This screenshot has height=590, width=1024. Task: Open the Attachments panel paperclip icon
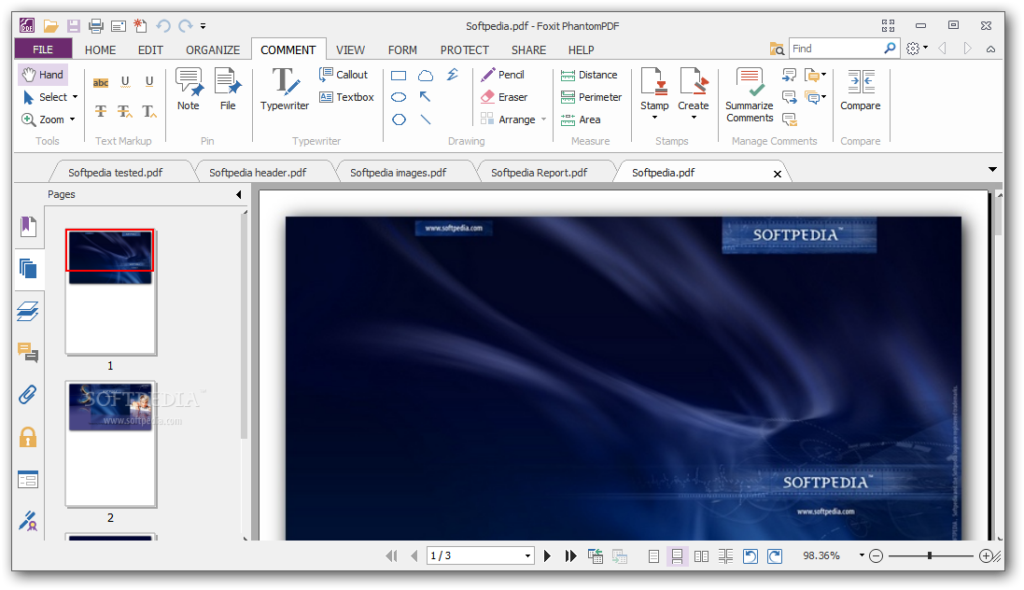pyautogui.click(x=28, y=394)
